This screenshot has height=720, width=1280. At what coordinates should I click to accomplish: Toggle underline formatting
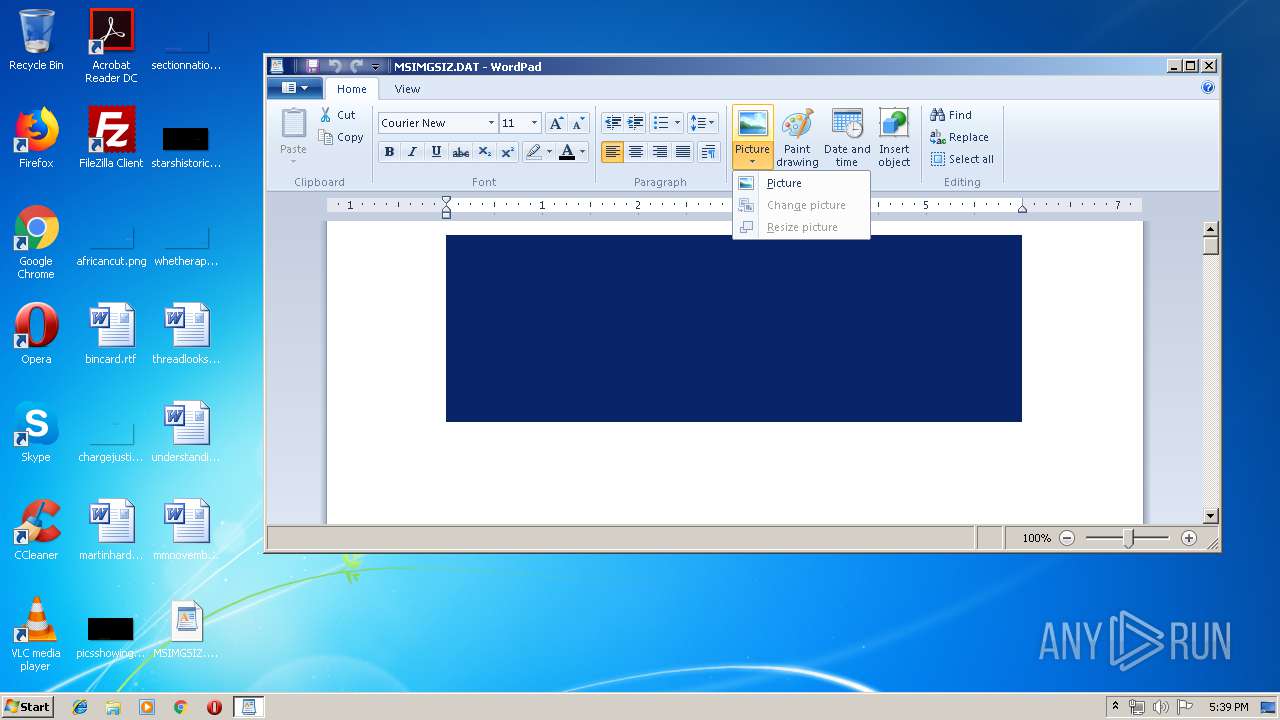coord(436,152)
